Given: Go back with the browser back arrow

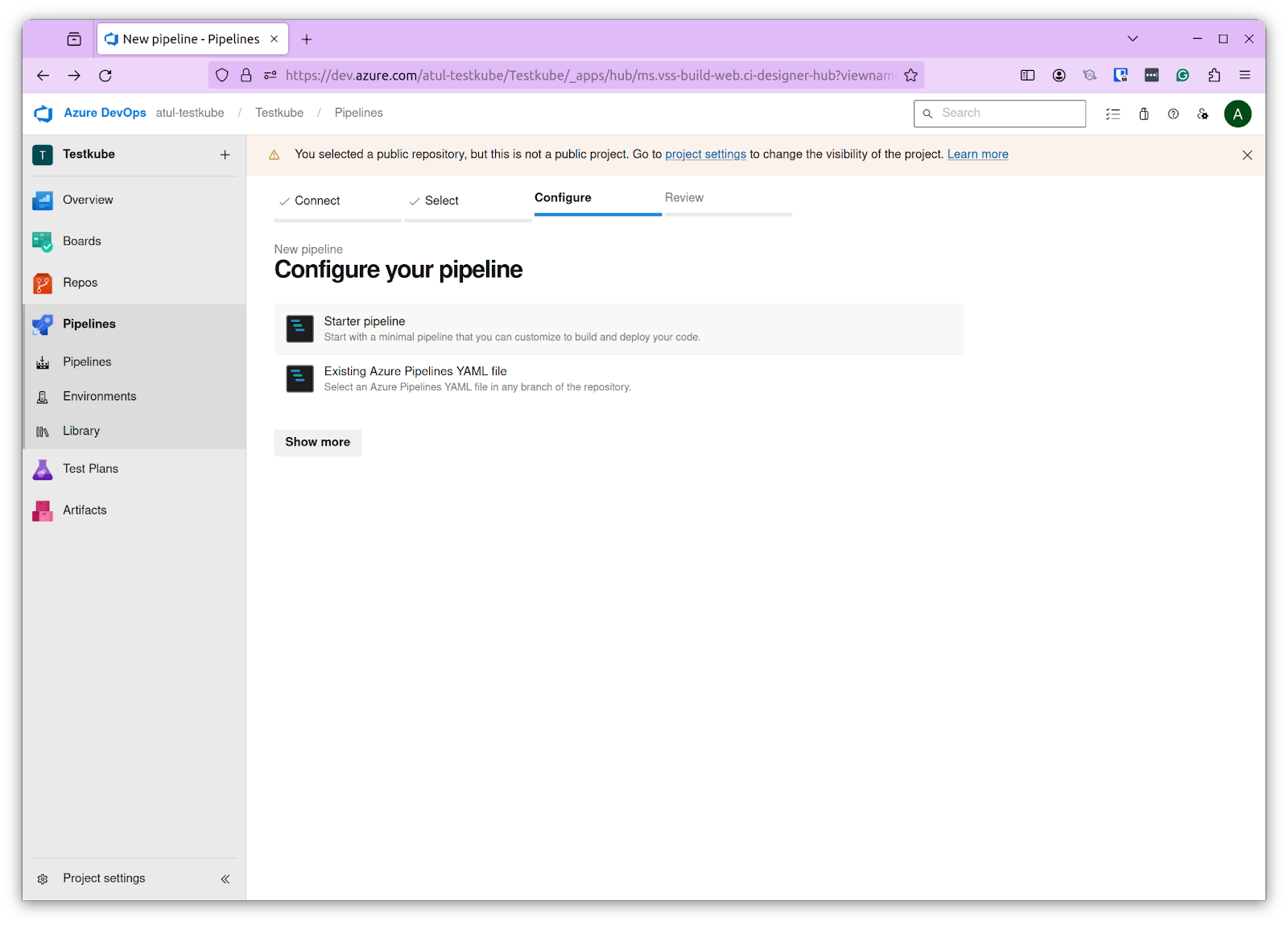Looking at the screenshot, I should 43,76.
